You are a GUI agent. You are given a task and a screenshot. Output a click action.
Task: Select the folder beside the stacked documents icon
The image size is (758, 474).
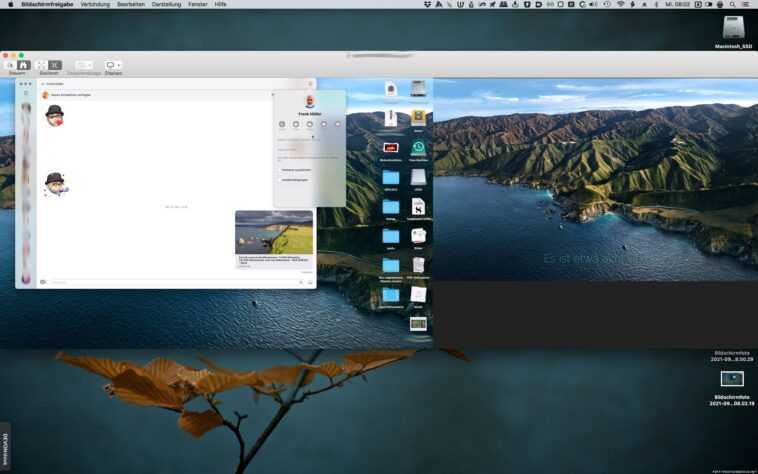point(391,238)
